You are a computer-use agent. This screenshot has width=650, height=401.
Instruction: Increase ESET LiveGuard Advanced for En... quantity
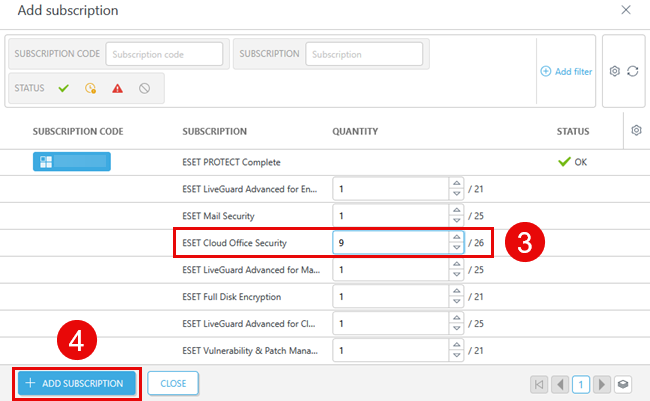[x=456, y=183]
